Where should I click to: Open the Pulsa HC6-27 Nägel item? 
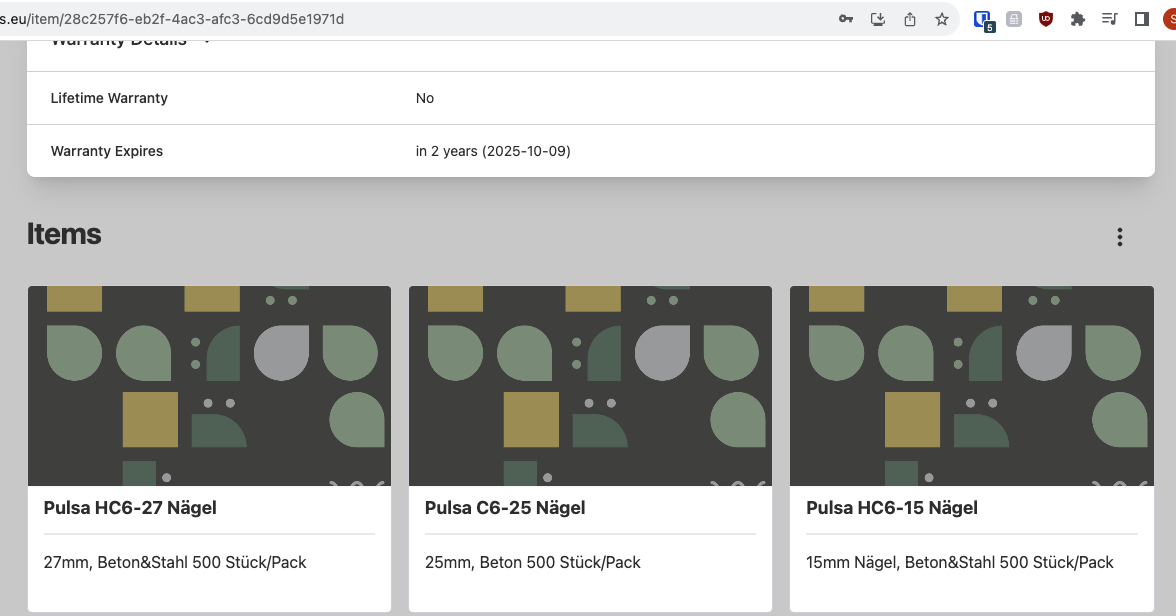pos(209,448)
